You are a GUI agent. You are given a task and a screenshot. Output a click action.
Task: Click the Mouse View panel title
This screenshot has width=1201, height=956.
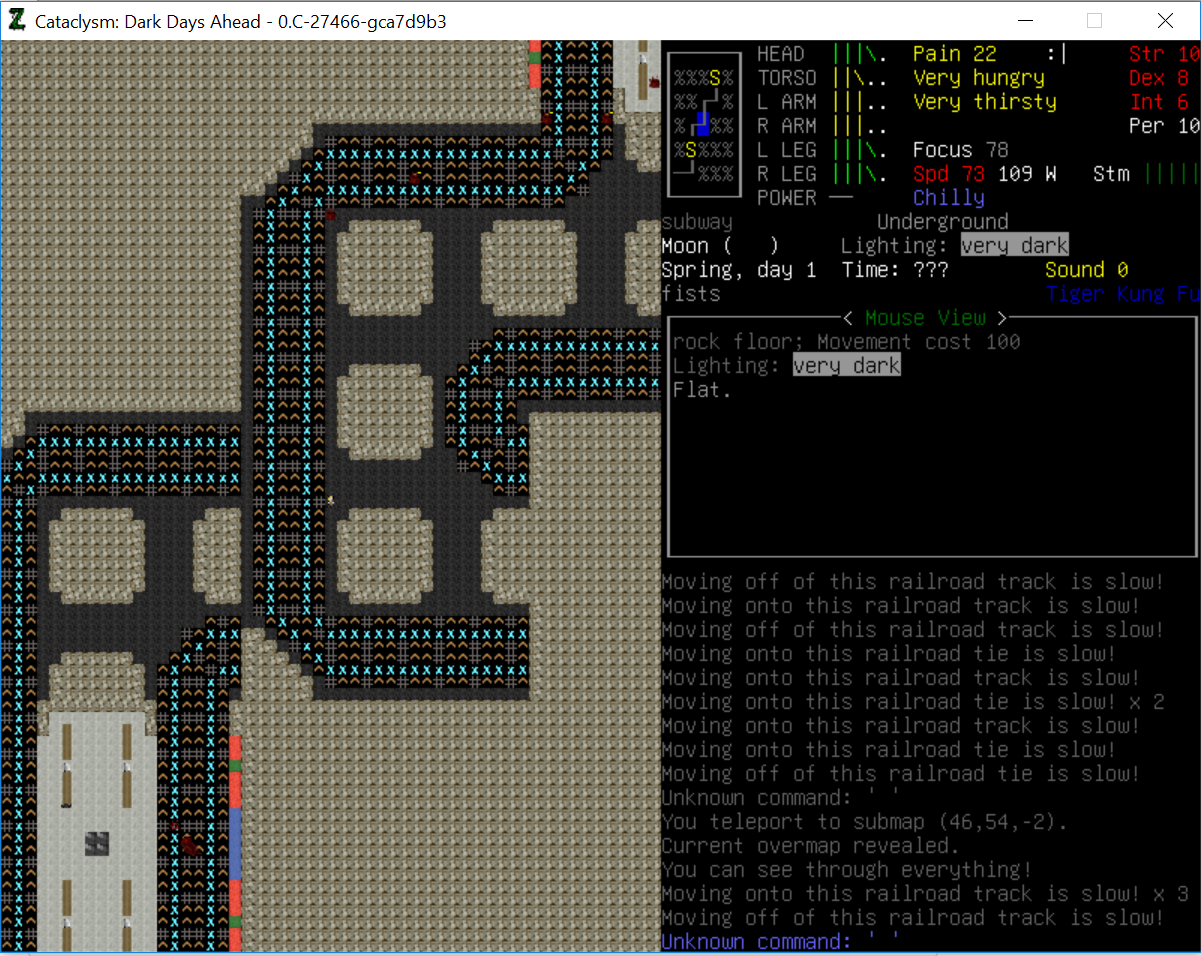click(x=925, y=318)
